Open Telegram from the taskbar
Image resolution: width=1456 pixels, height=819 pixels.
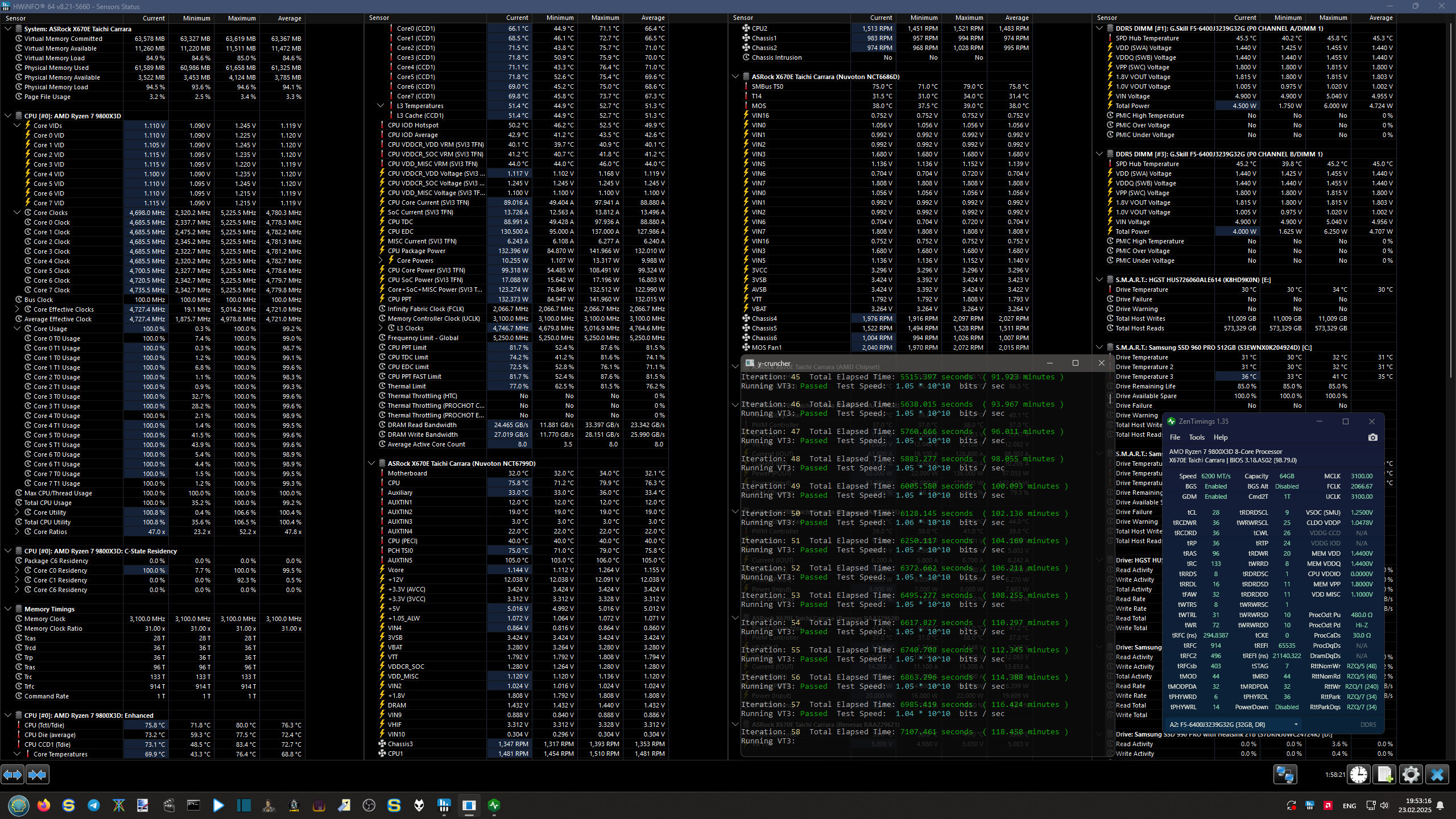[94, 805]
